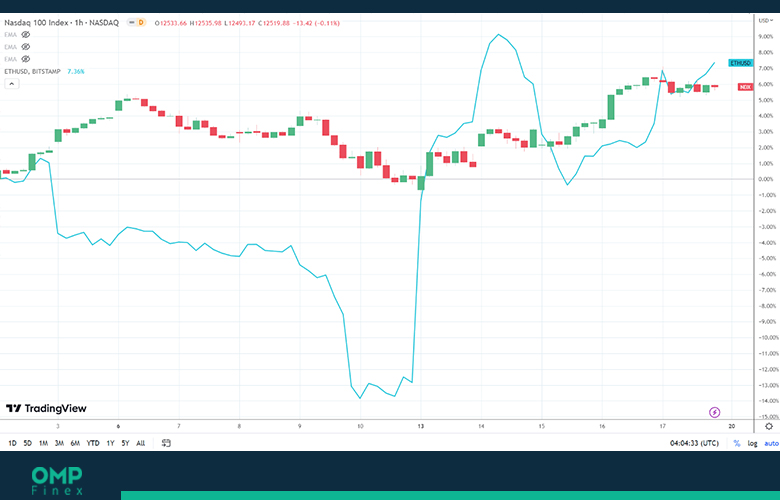
Task: Toggle the log scale button
Action: 752,443
